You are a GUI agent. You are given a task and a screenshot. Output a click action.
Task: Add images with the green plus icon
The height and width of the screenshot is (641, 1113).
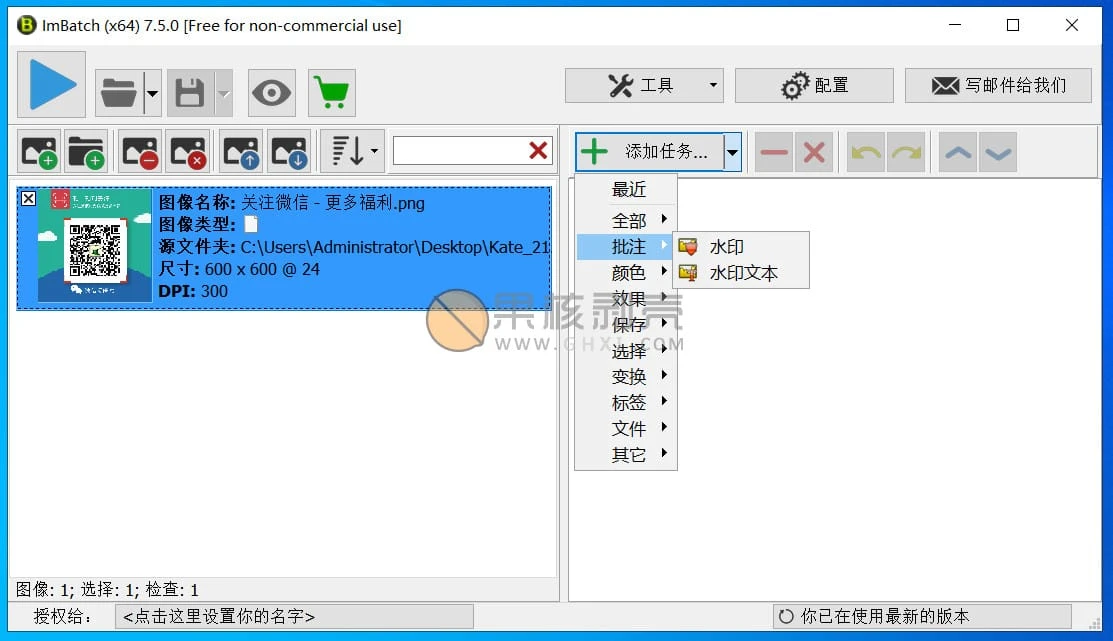coord(40,151)
